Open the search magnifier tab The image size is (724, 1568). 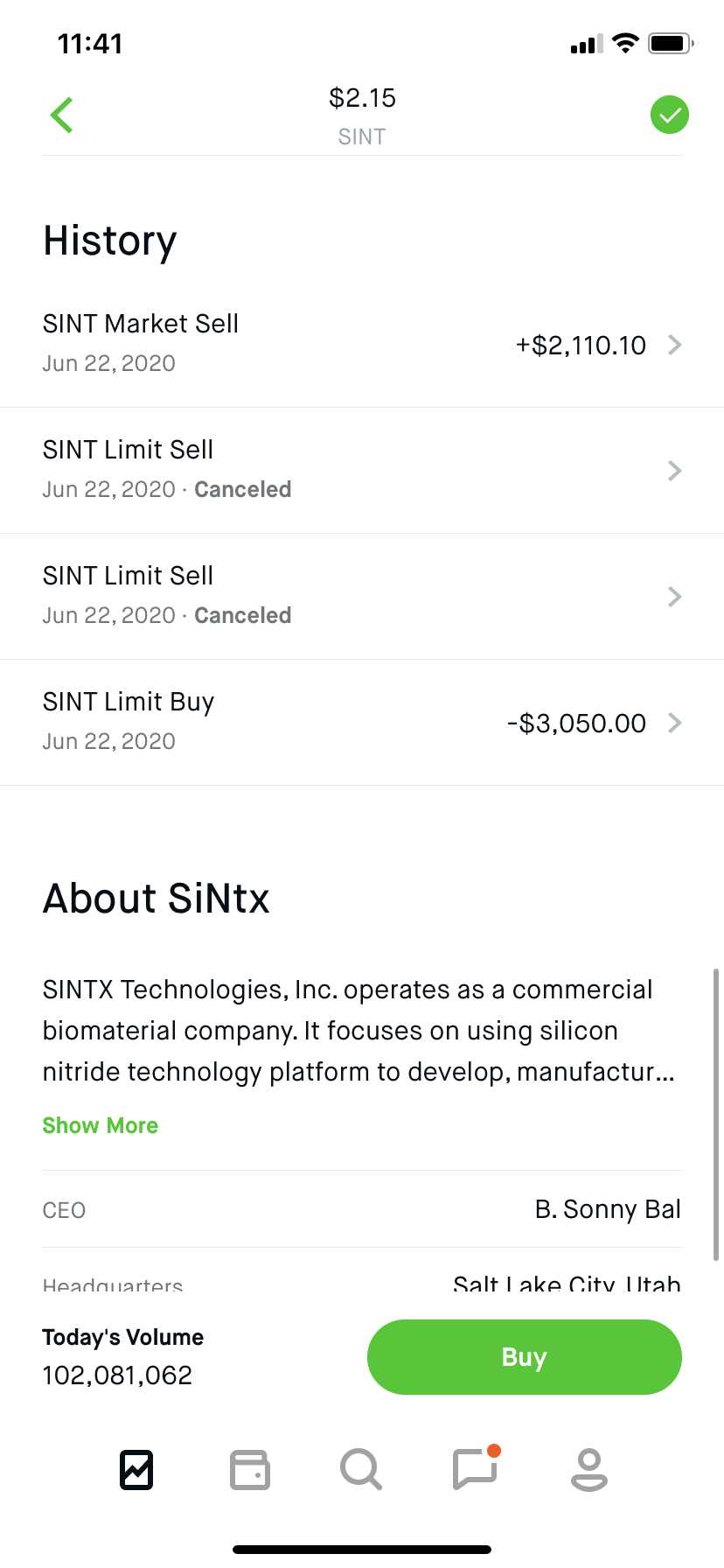361,1469
